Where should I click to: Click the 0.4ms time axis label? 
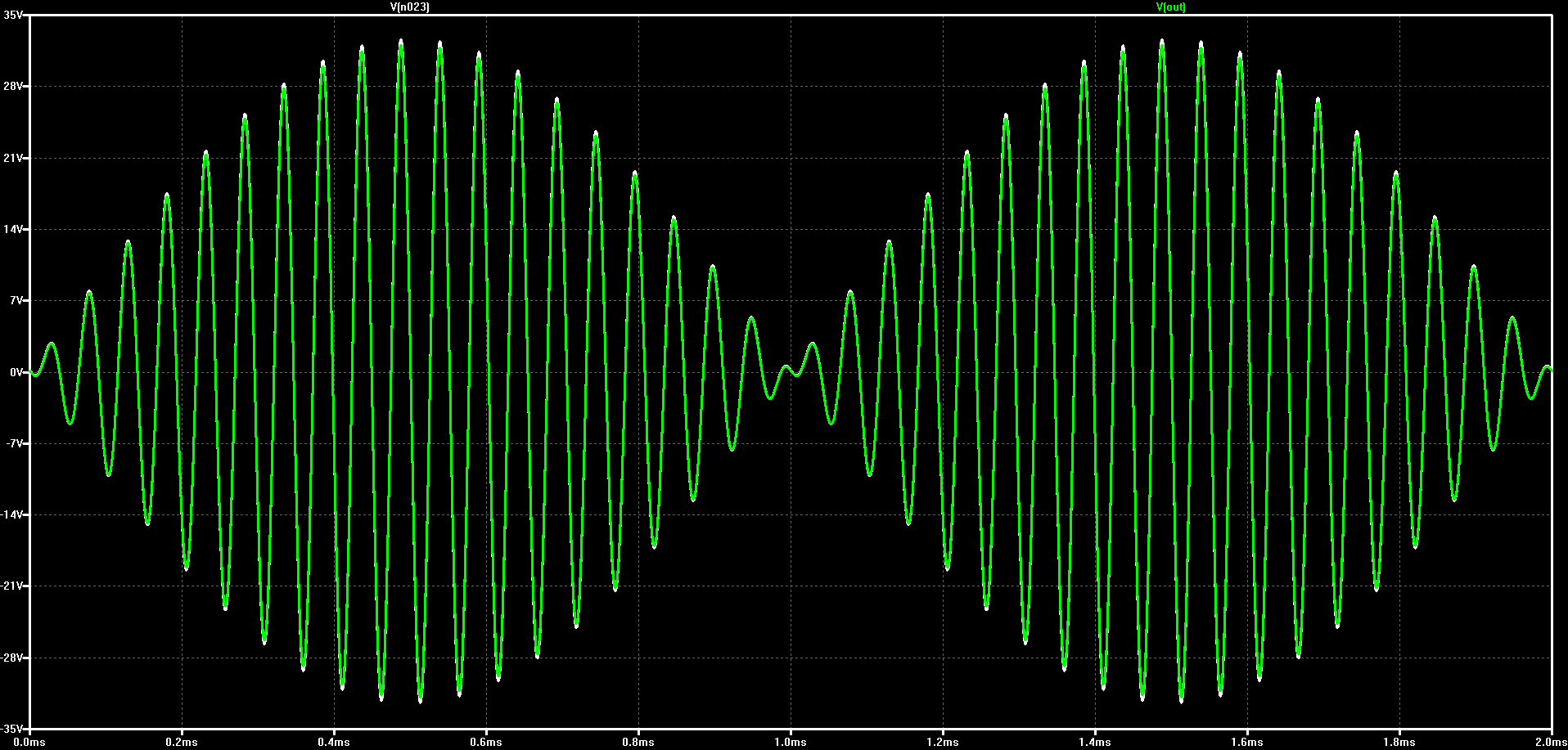tap(334, 743)
